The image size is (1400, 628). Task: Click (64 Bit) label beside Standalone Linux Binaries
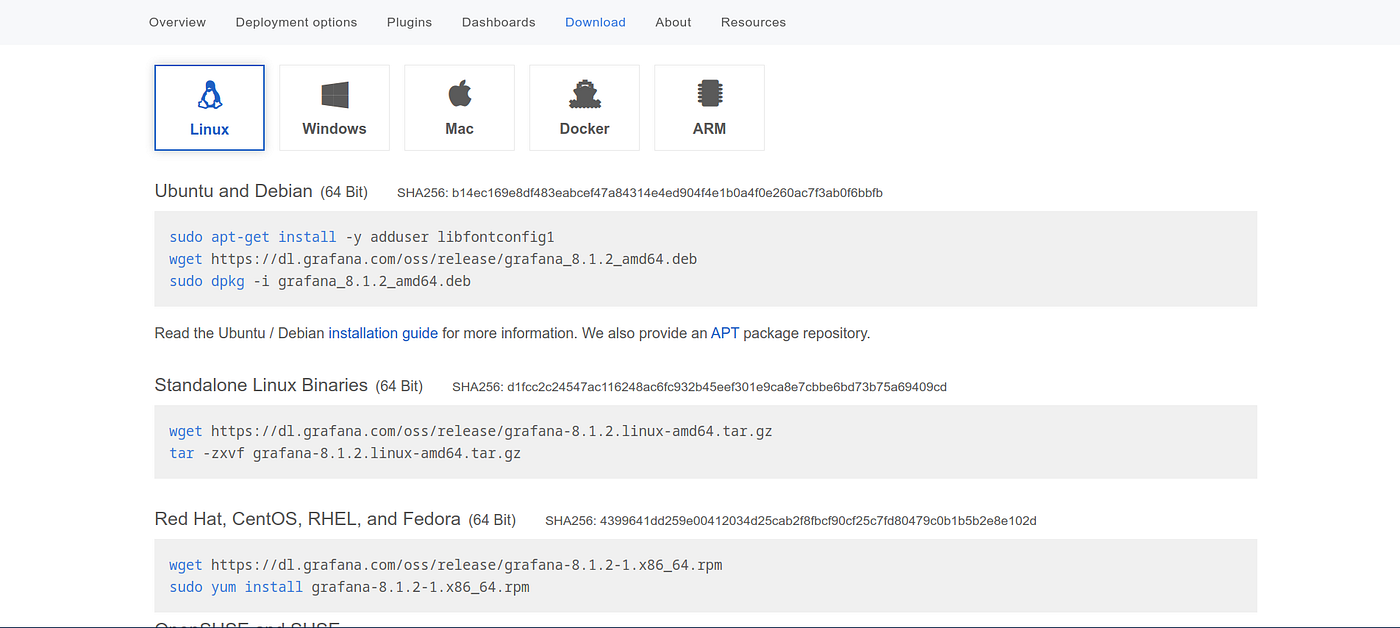(x=399, y=386)
